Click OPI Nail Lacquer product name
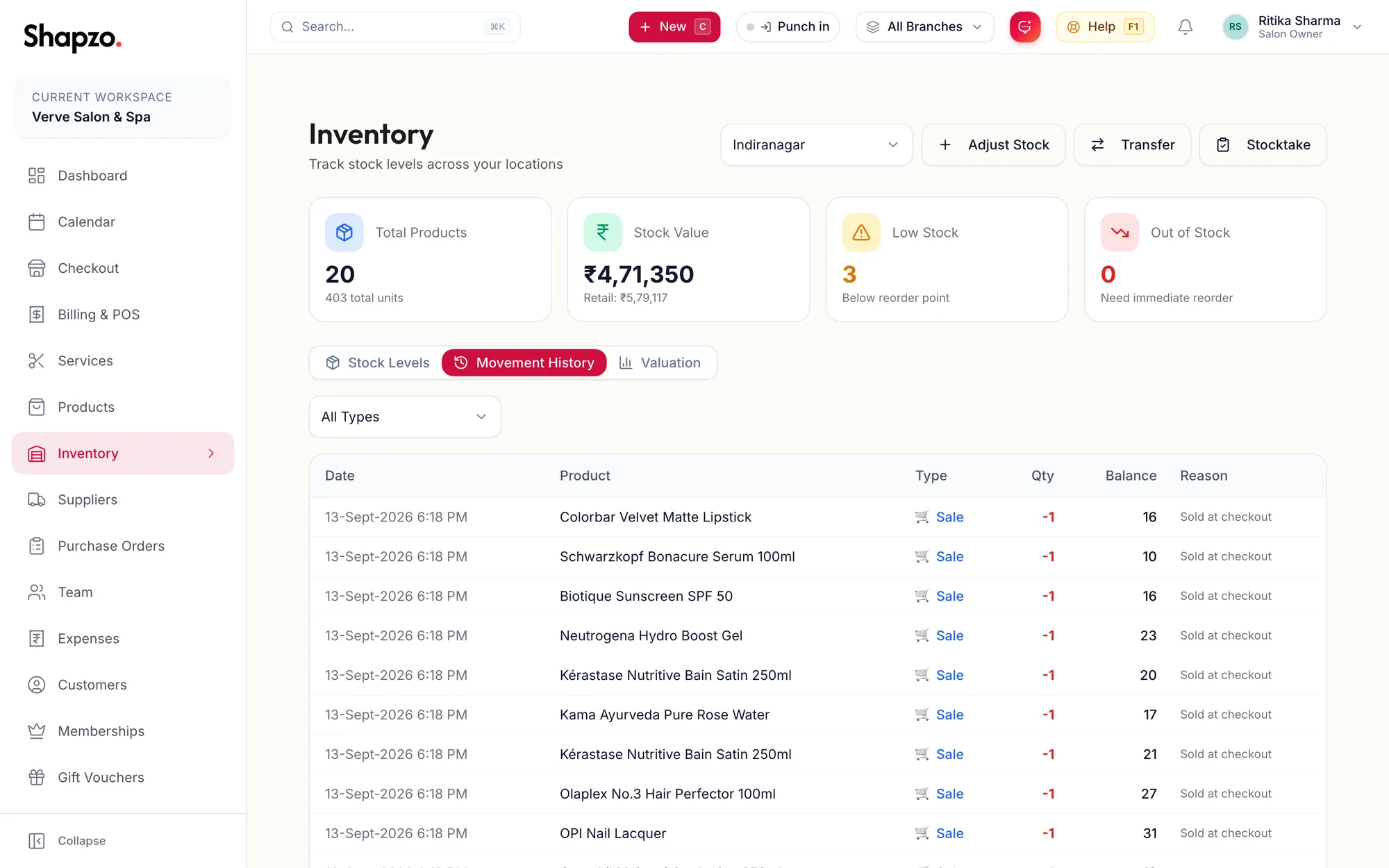 point(613,834)
